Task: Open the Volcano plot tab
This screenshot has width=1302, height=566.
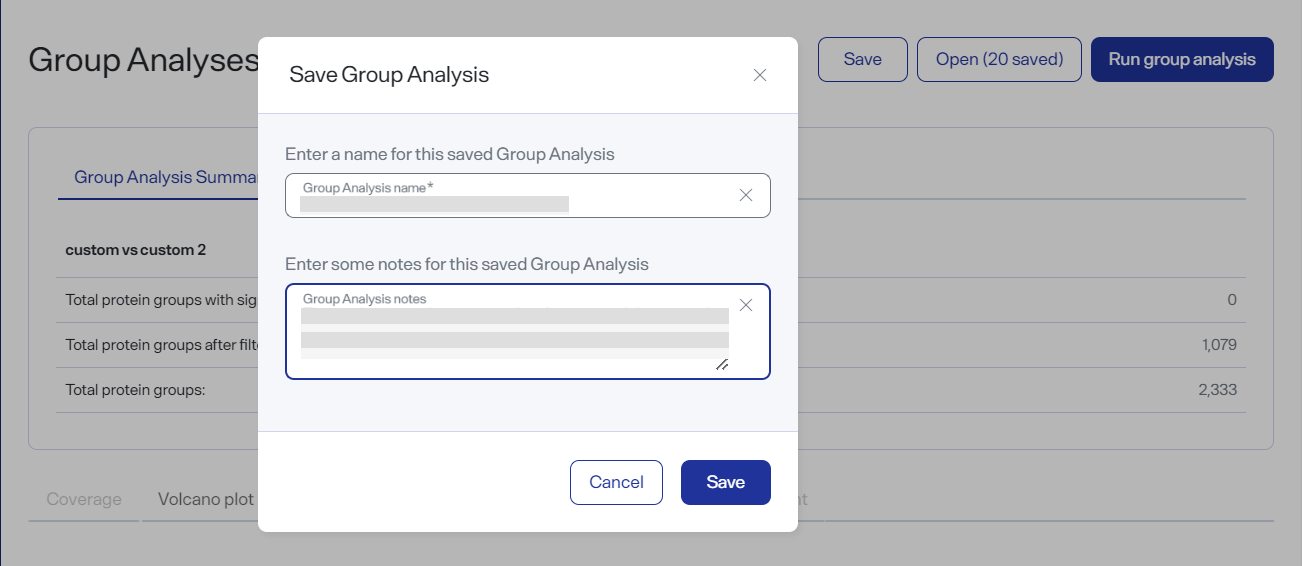Action: point(206,499)
